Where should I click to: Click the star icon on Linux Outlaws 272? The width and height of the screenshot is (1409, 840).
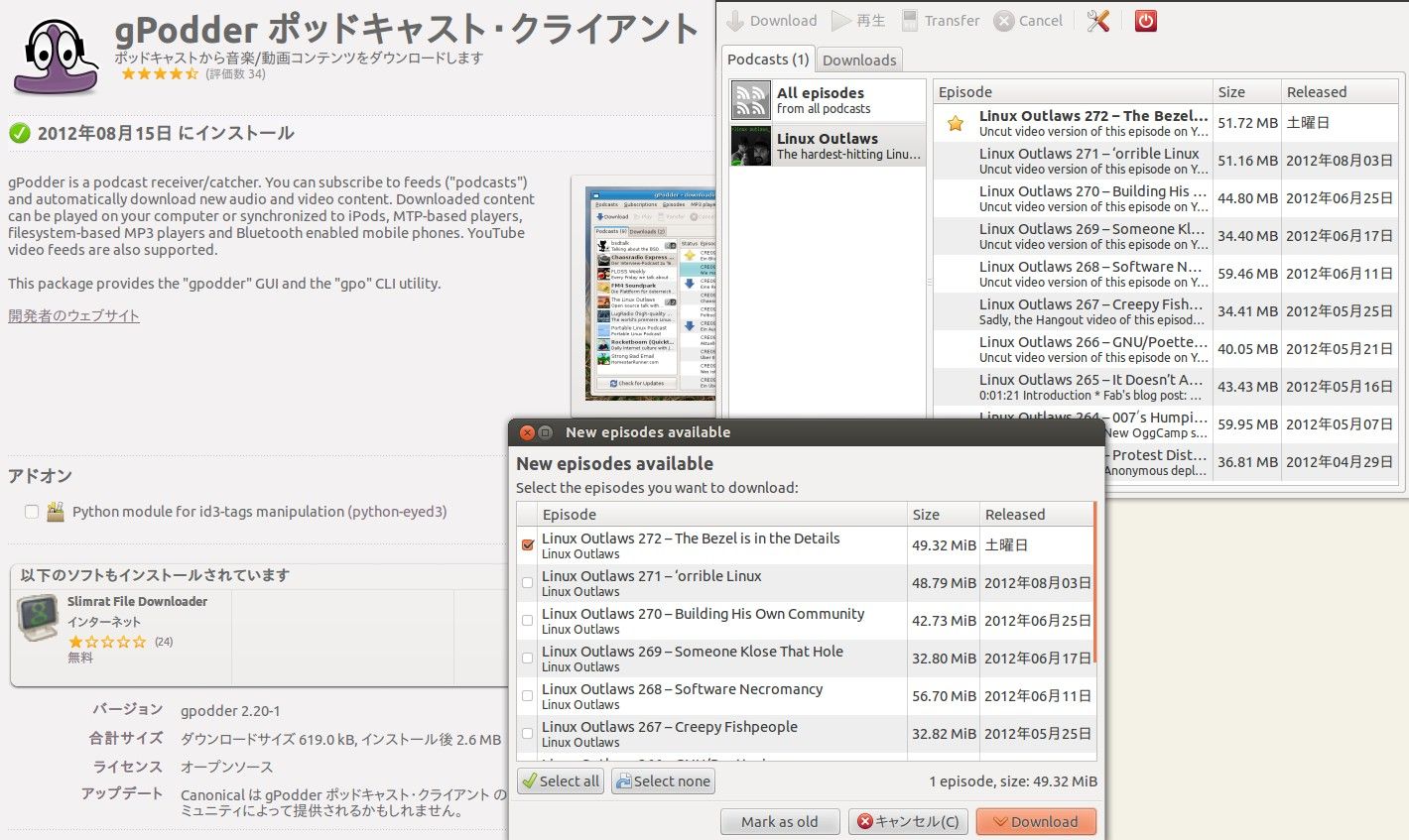pos(956,123)
